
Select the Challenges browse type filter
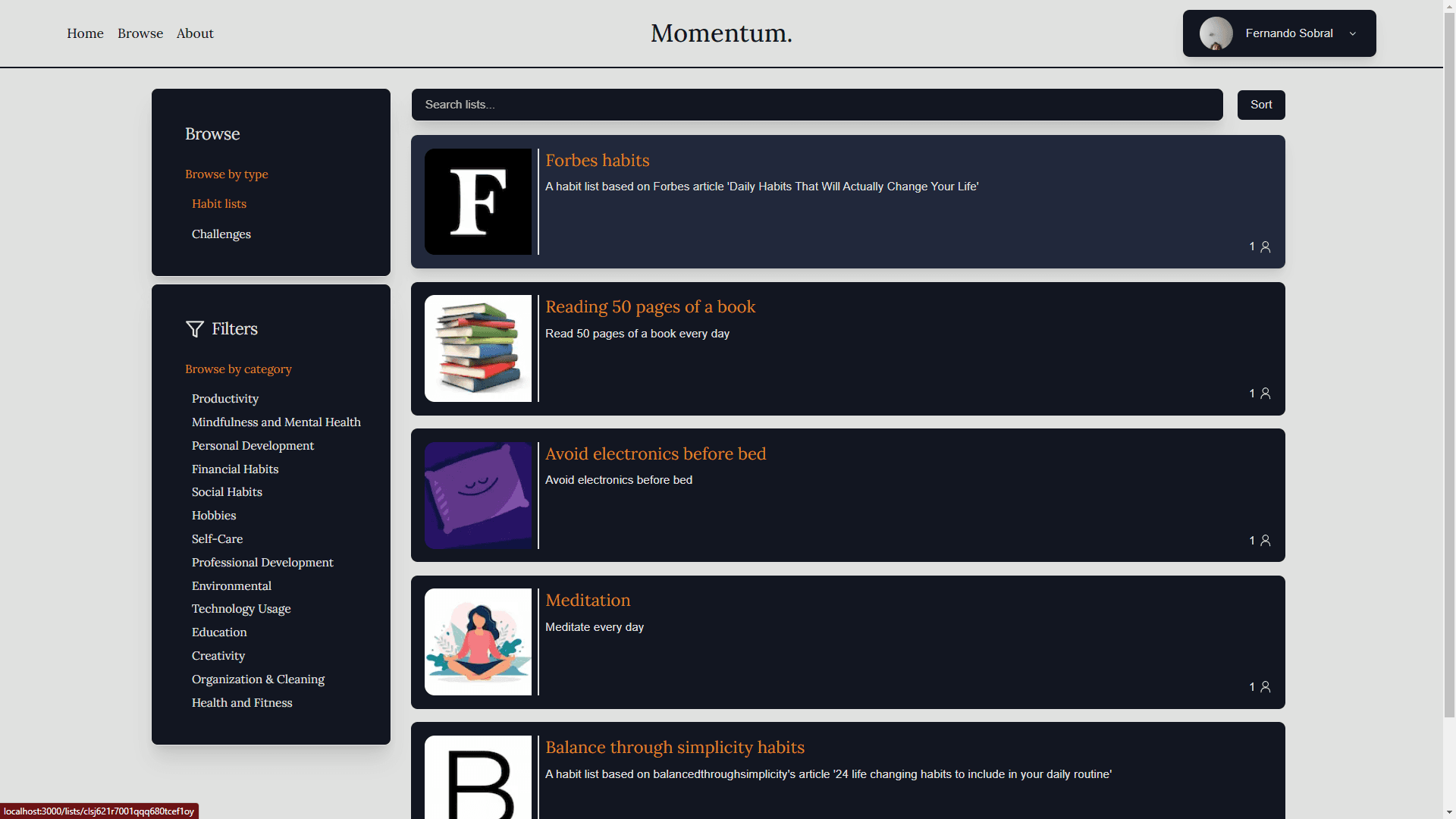[x=222, y=234]
